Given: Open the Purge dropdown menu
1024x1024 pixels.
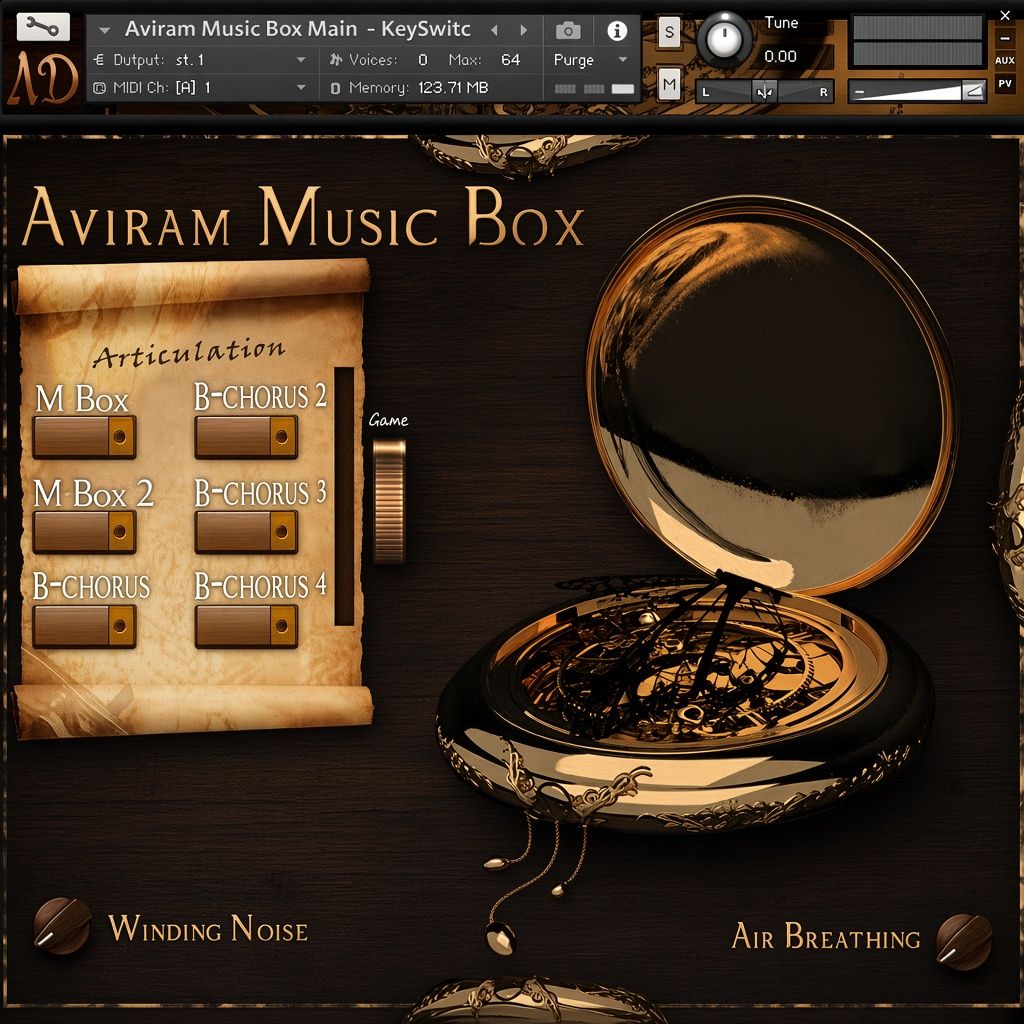Looking at the screenshot, I should (x=590, y=60).
